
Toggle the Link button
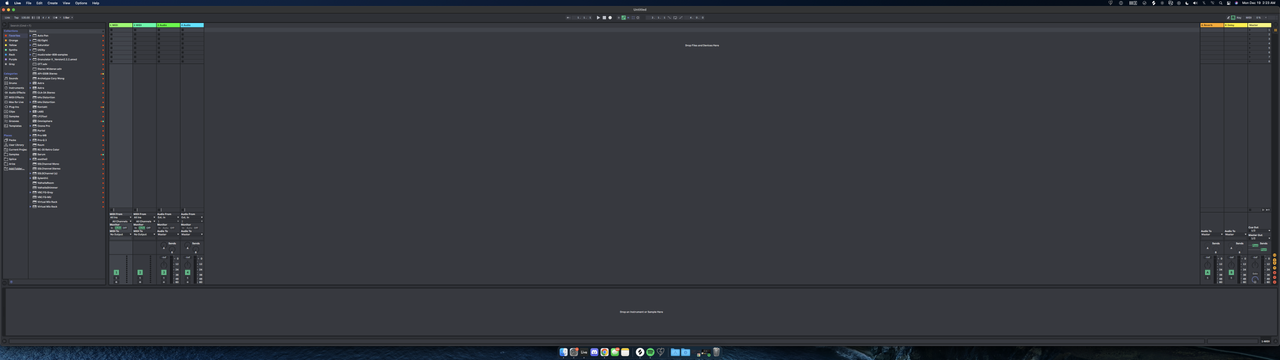(7, 17)
